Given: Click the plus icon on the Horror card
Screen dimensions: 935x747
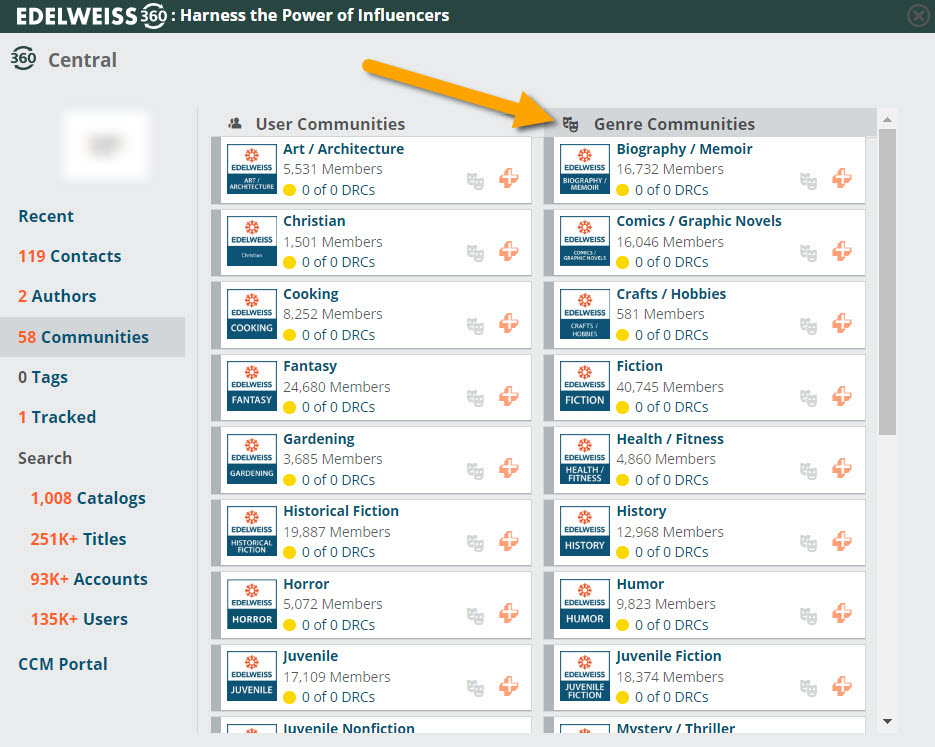Looking at the screenshot, I should [509, 613].
